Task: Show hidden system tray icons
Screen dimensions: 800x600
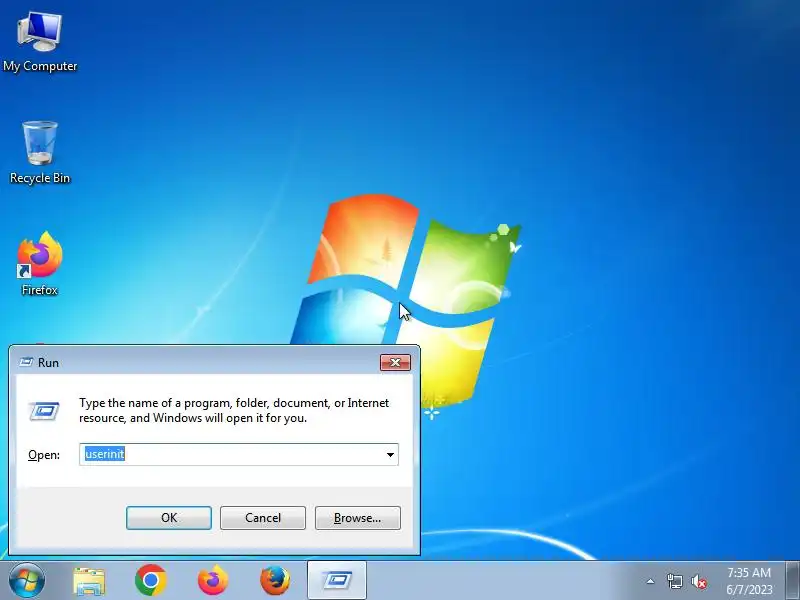Action: click(x=651, y=581)
